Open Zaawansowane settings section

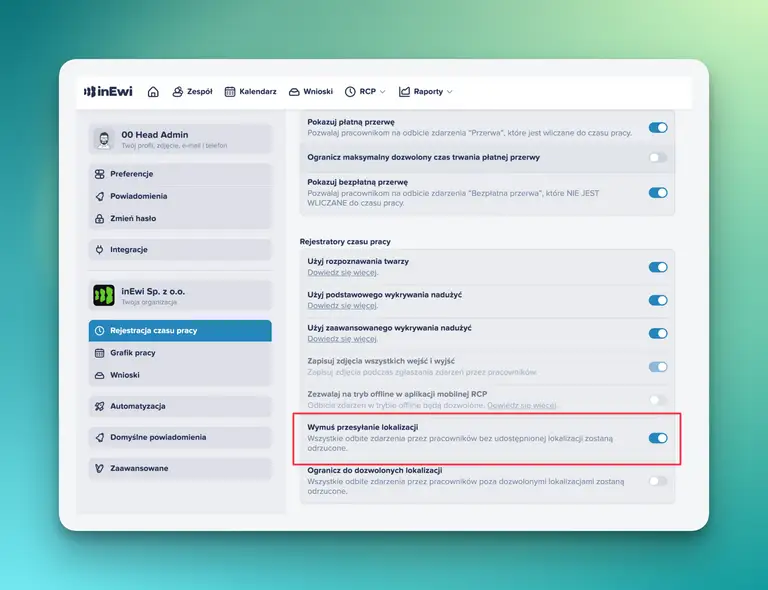pos(139,468)
